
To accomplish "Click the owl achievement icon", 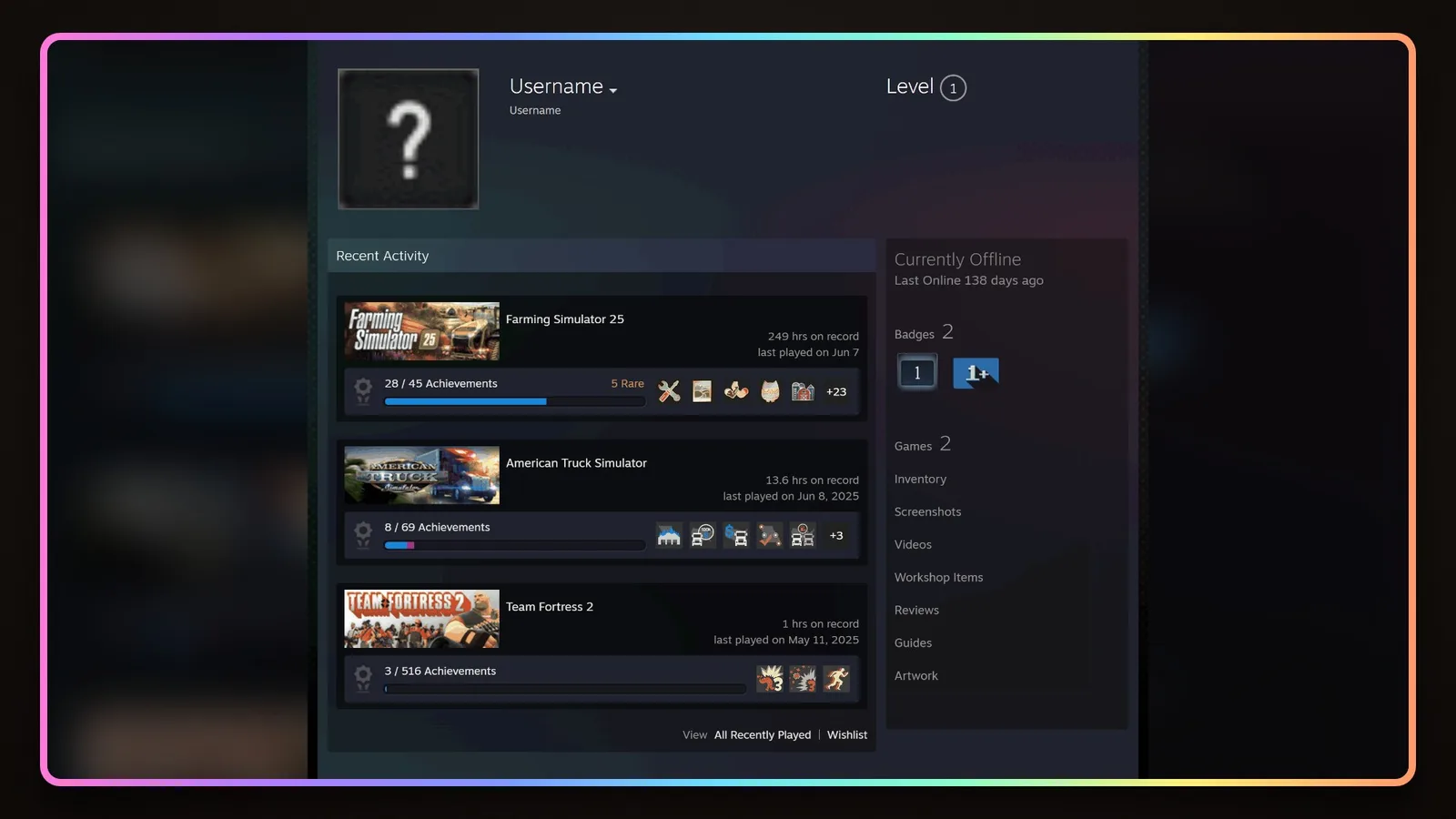I will 770,392.
